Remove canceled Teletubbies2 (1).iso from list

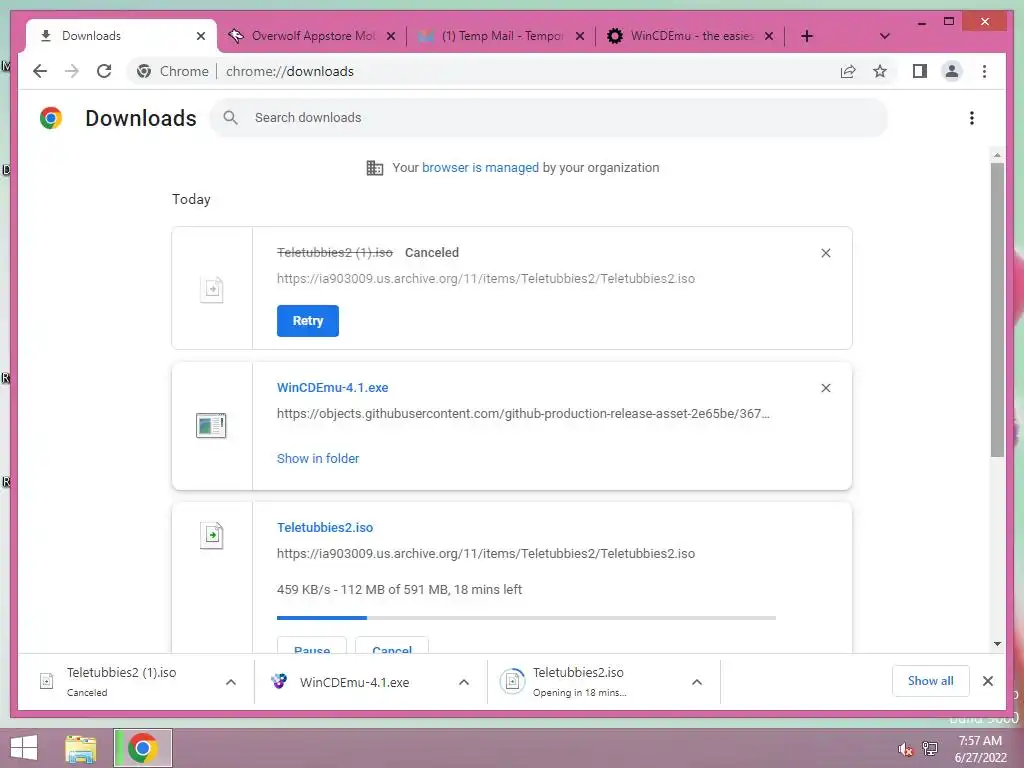coord(825,253)
